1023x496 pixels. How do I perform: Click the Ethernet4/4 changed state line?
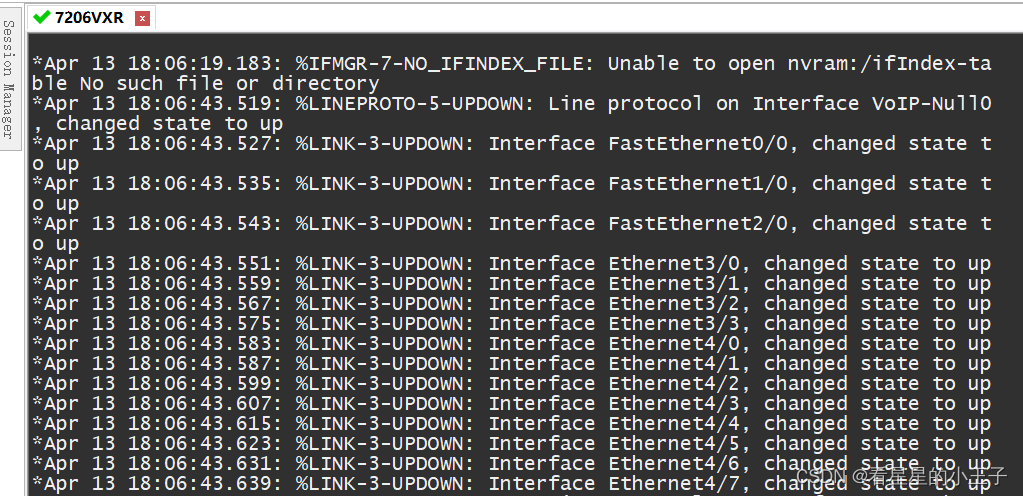click(x=512, y=424)
